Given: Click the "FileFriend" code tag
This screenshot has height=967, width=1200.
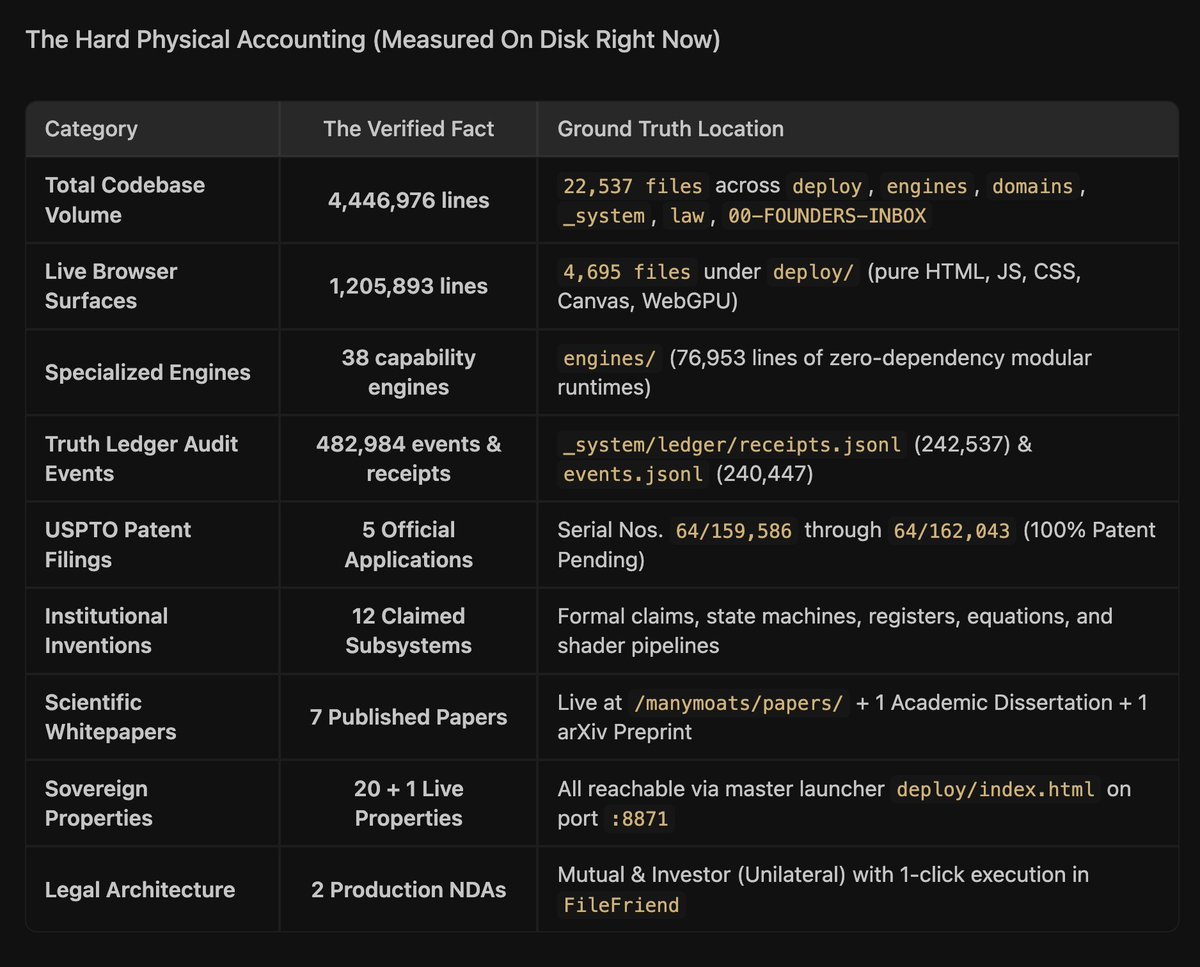Looking at the screenshot, I should (x=621, y=905).
